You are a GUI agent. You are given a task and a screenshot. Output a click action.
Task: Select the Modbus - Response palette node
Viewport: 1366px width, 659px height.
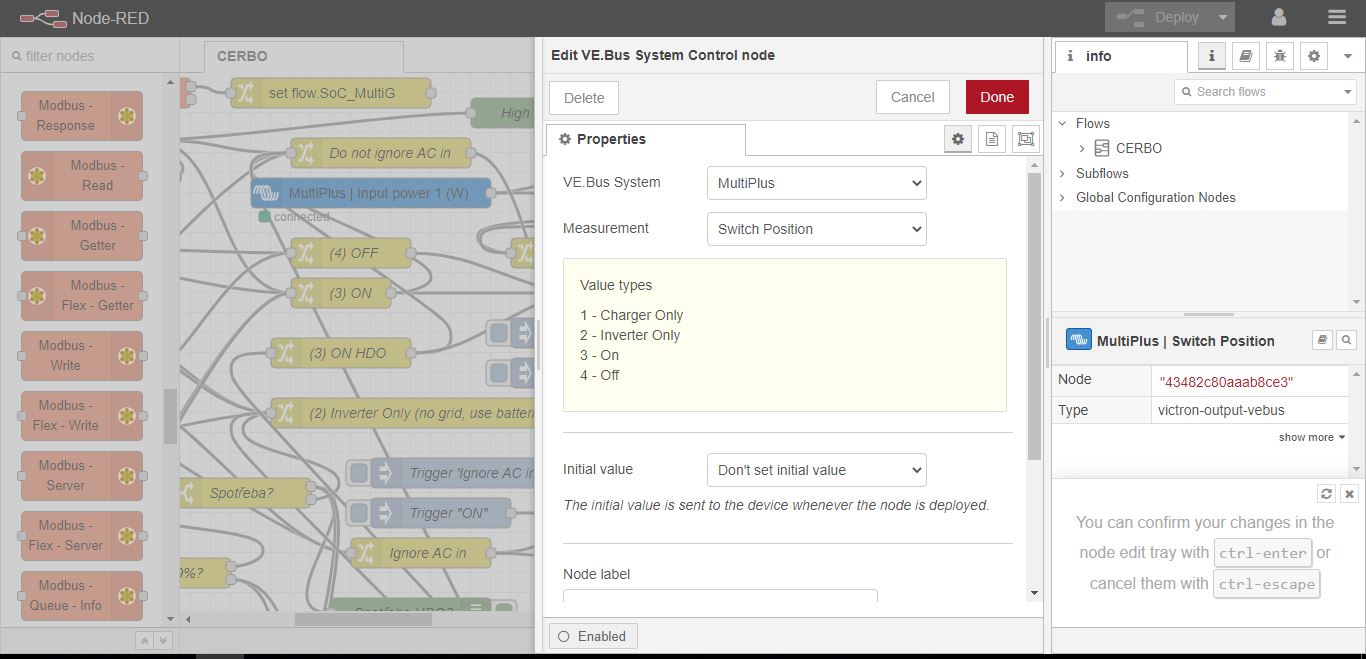click(x=82, y=116)
